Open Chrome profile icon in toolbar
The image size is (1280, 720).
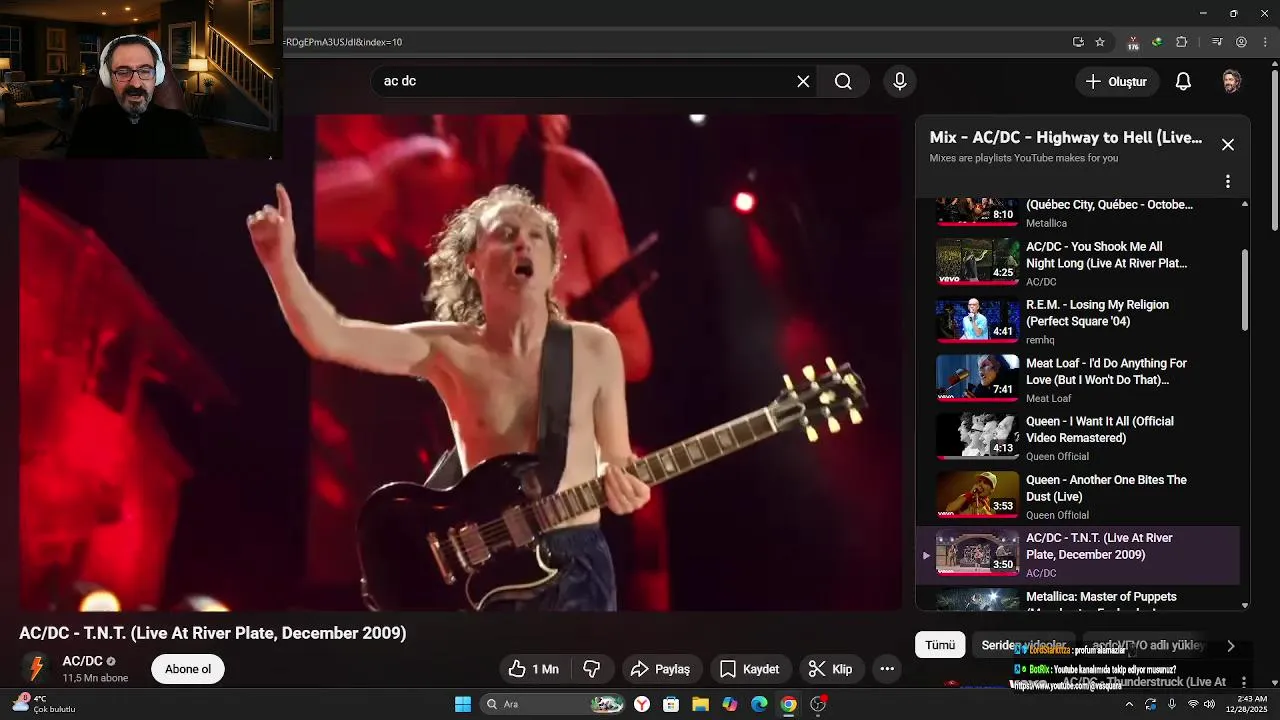pos(1241,42)
